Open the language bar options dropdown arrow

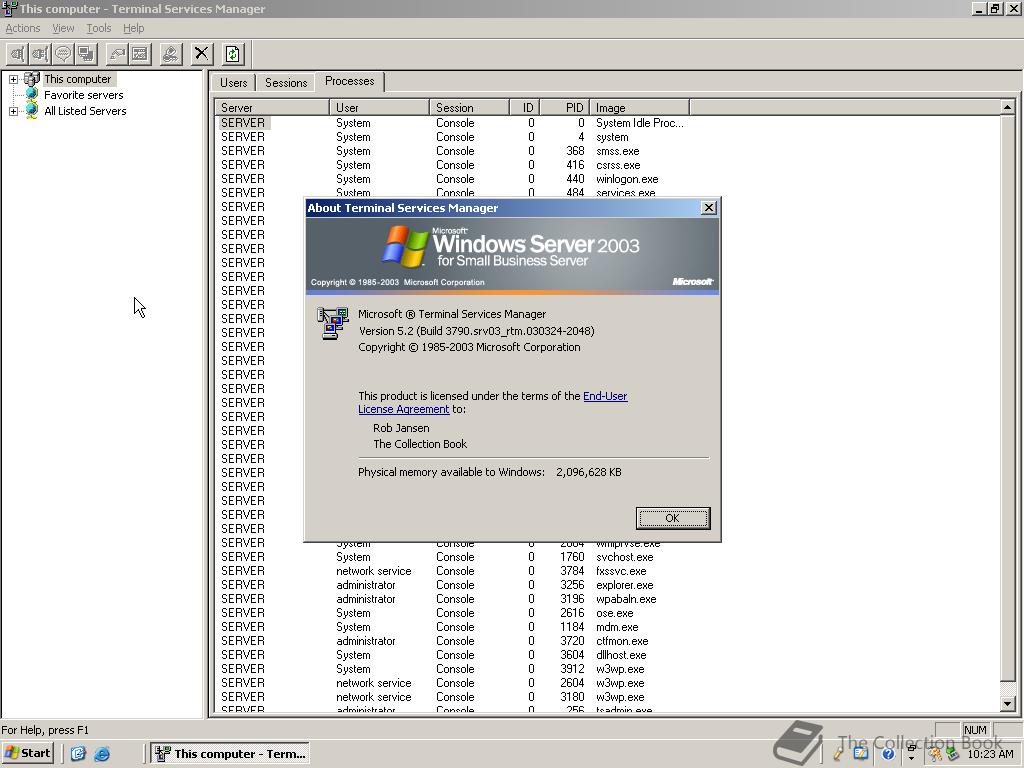pos(912,758)
